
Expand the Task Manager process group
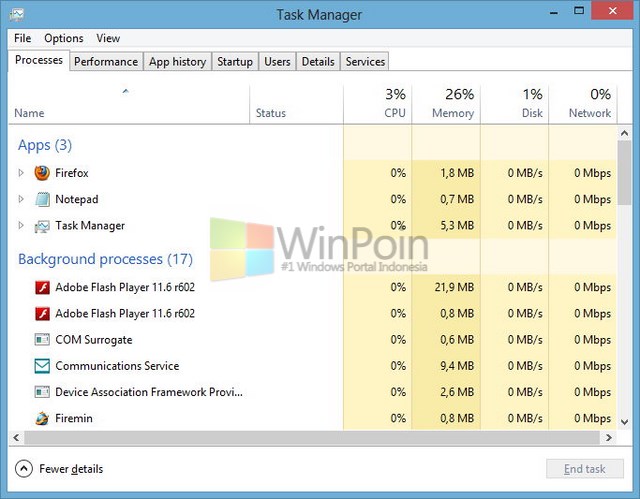tap(21, 225)
